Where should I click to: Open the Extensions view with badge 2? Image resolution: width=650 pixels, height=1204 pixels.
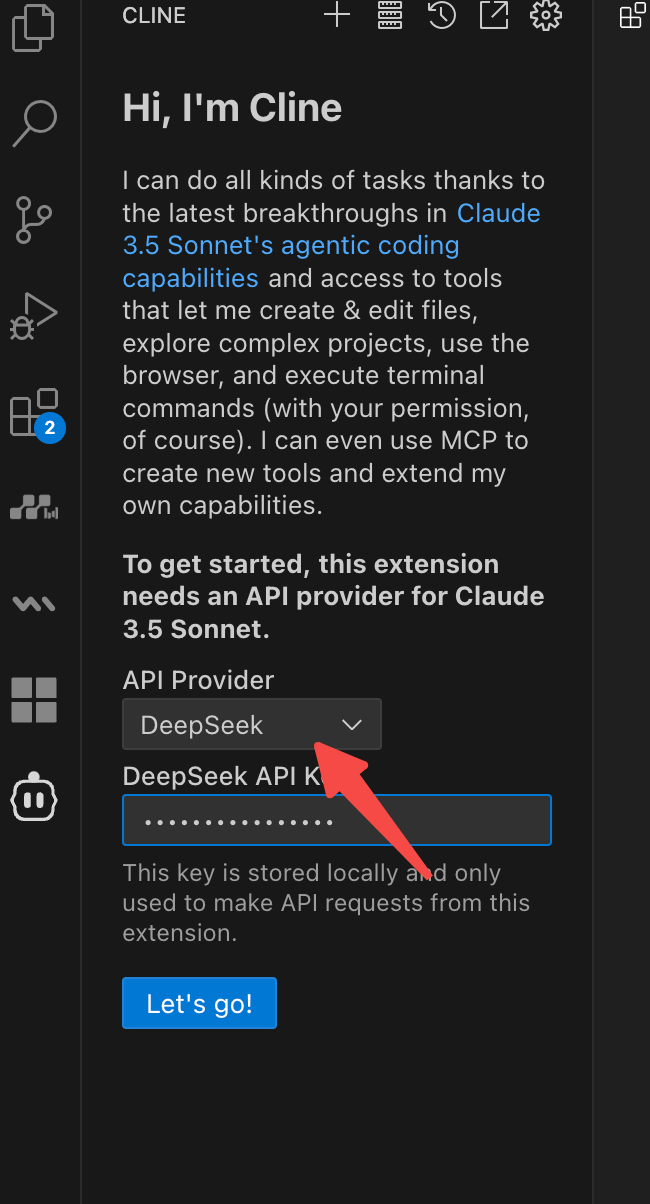click(x=35, y=413)
